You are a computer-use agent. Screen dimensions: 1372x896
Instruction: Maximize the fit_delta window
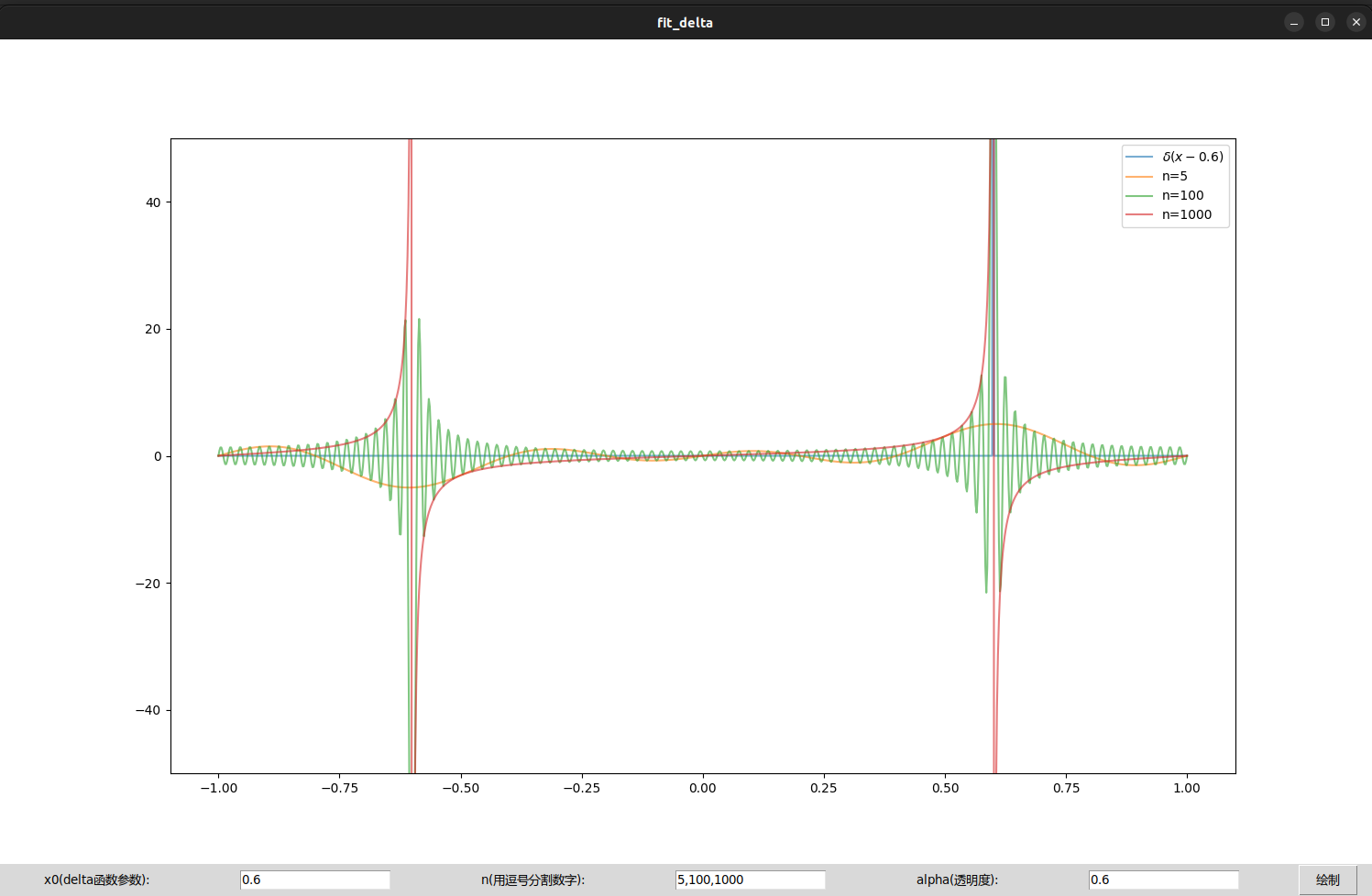1325,22
